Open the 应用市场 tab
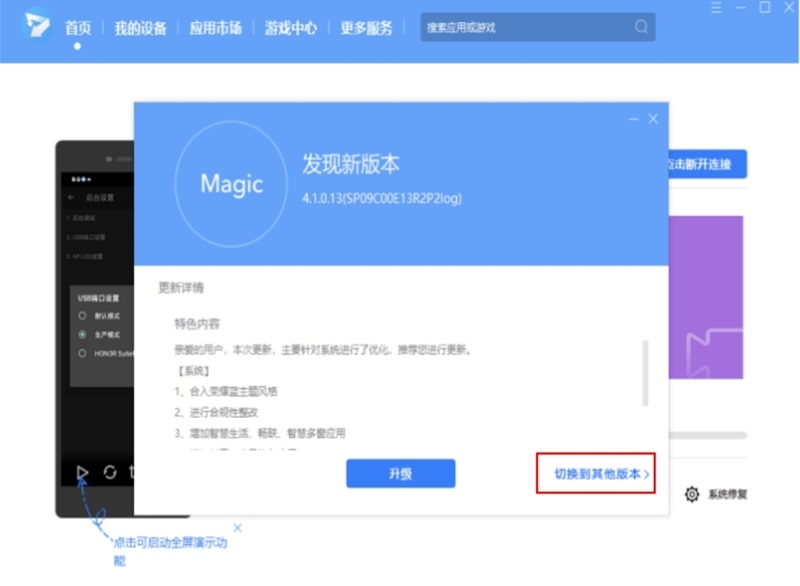Screen dimensions: 800x586 215,28
